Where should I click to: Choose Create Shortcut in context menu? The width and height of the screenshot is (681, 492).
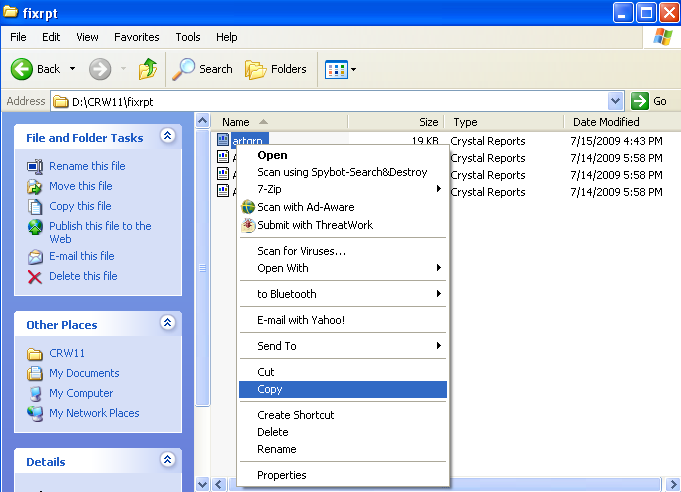click(343, 415)
